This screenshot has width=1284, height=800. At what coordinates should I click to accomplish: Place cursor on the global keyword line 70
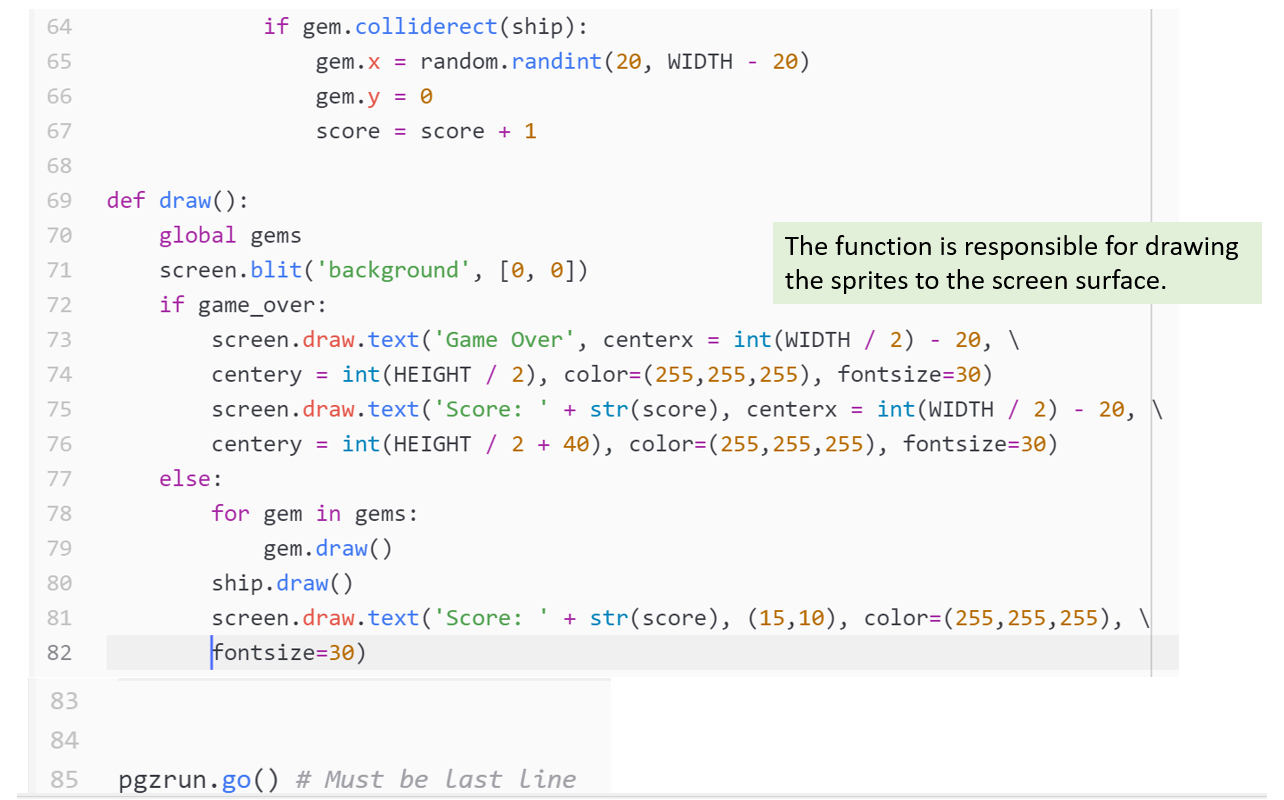click(197, 235)
